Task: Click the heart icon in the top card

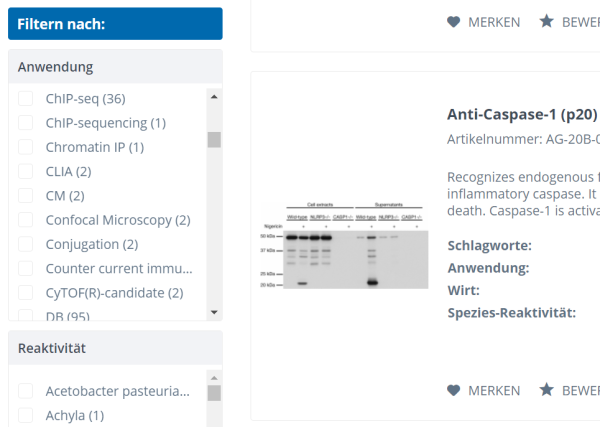Action: 453,21
